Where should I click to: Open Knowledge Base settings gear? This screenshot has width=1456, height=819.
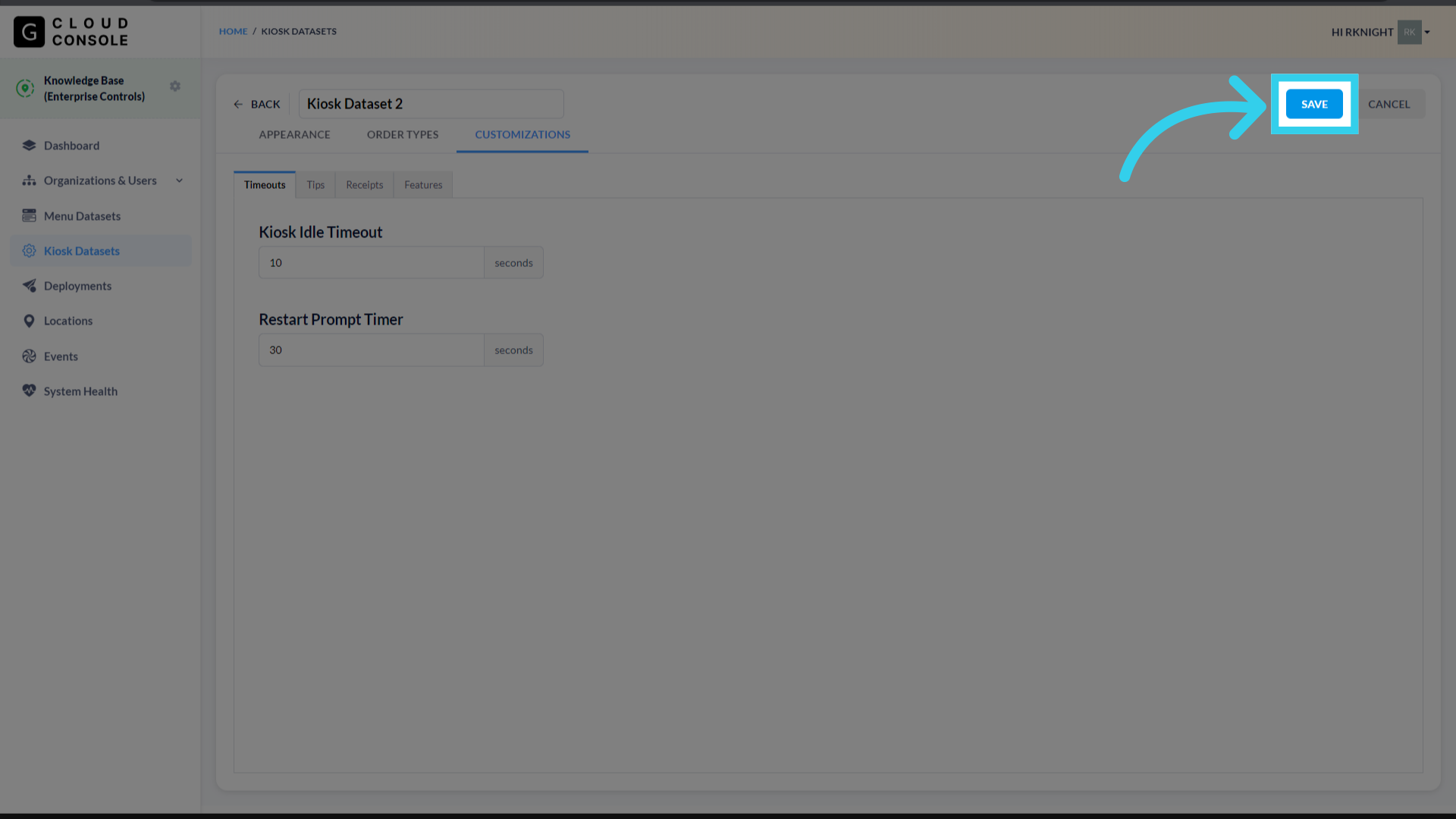(x=175, y=86)
